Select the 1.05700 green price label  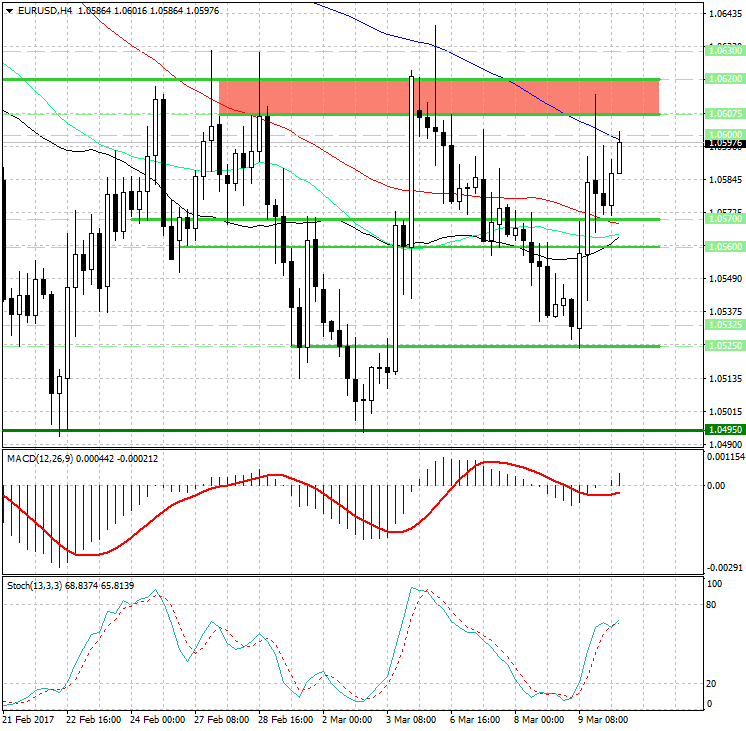coord(725,218)
